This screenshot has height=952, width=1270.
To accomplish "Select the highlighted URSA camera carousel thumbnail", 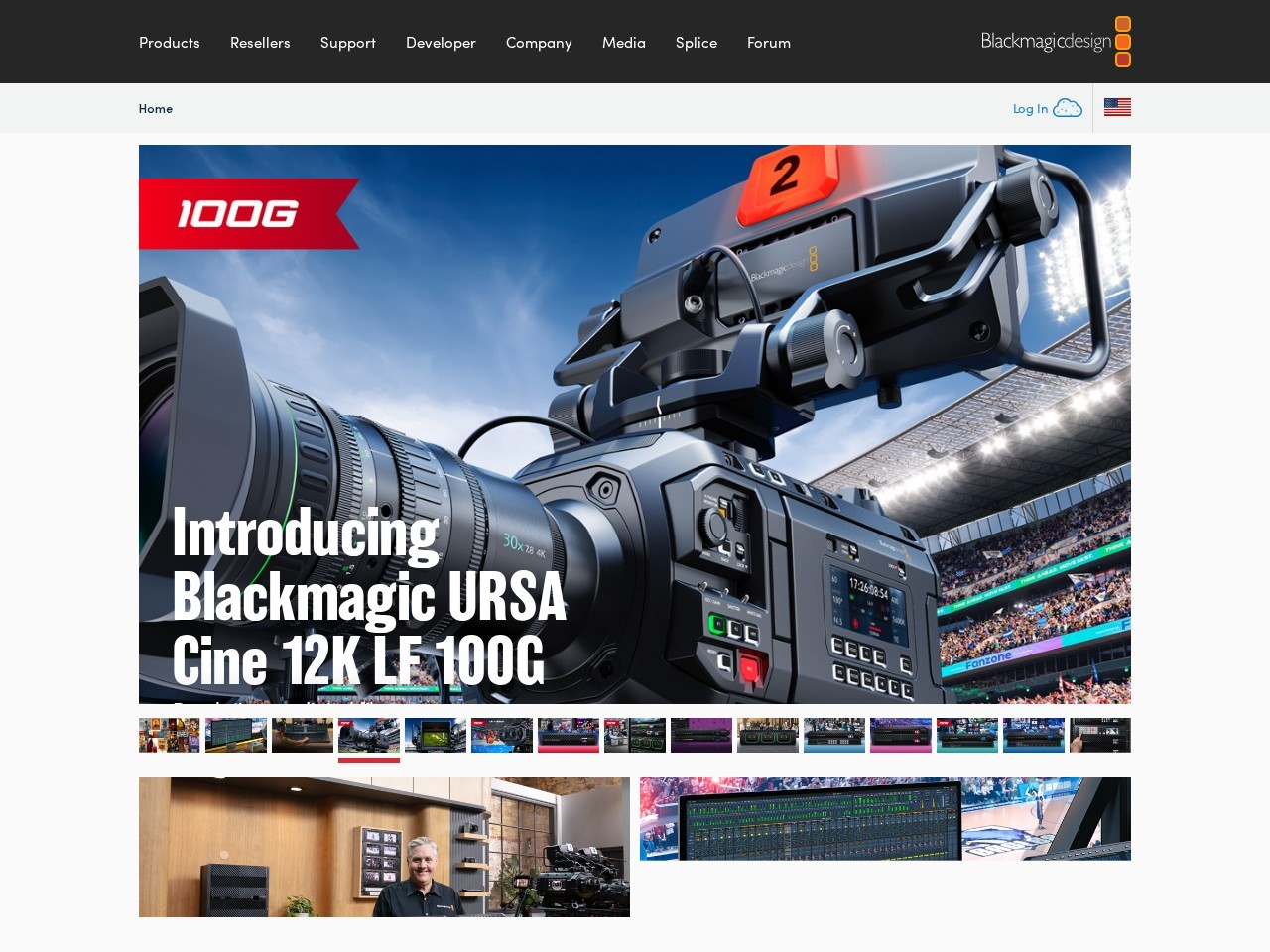I will tap(369, 735).
